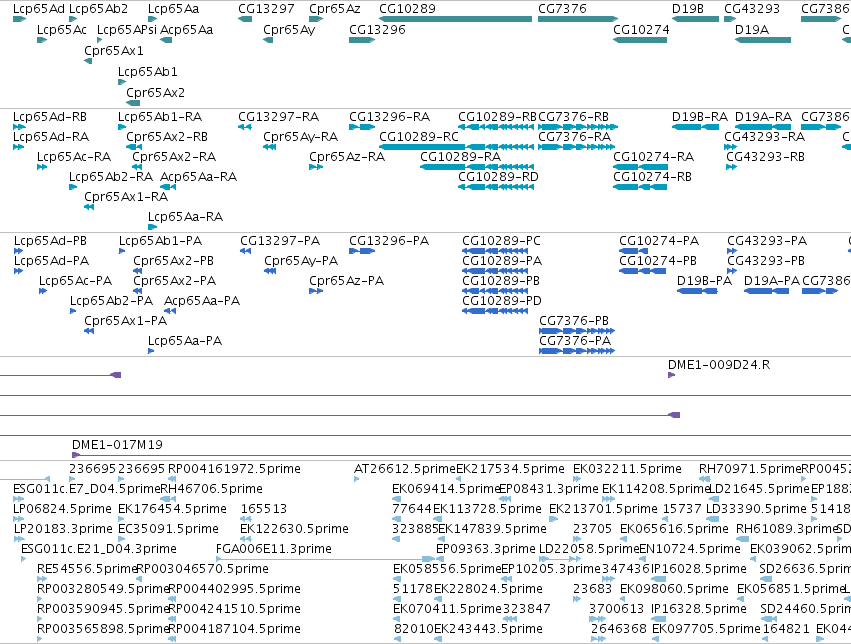Select protein label D19B-PA
This screenshot has height=644, width=851.
[704, 280]
